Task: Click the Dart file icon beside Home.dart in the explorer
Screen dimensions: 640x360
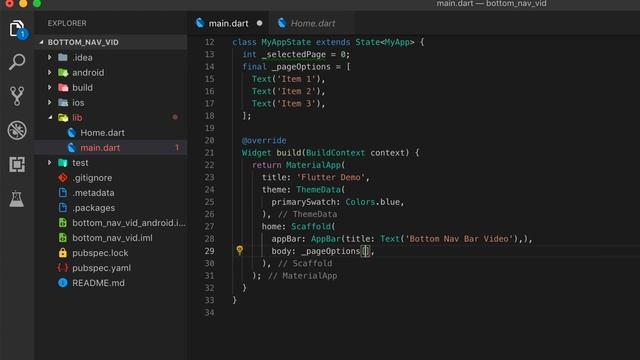Action: click(72, 133)
